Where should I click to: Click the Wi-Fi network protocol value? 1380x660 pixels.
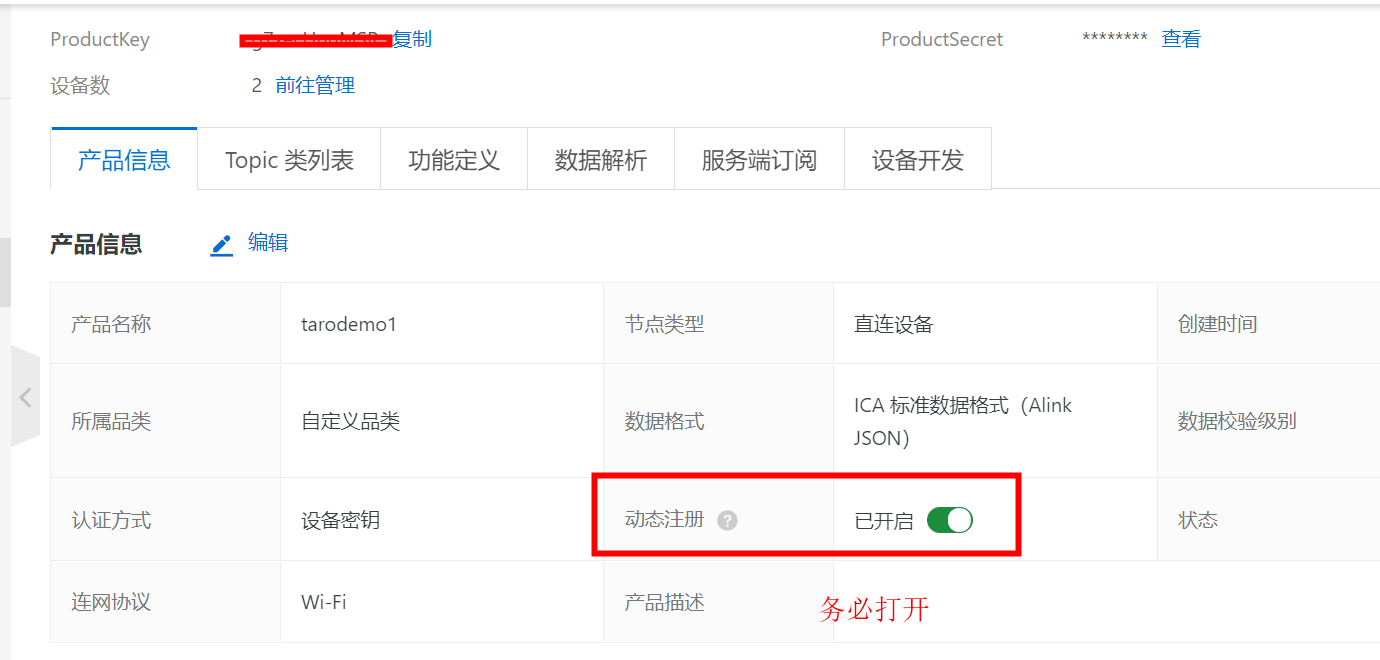click(324, 602)
